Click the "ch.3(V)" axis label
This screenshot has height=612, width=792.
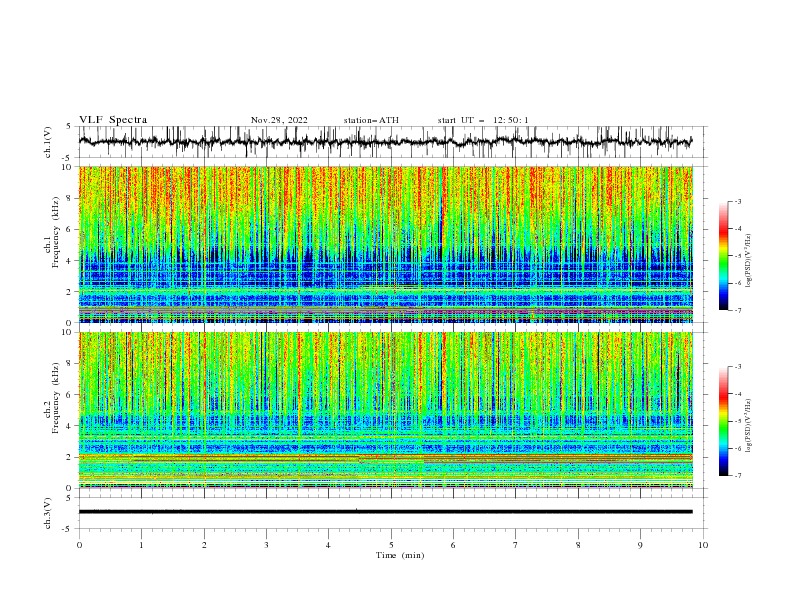(x=48, y=513)
